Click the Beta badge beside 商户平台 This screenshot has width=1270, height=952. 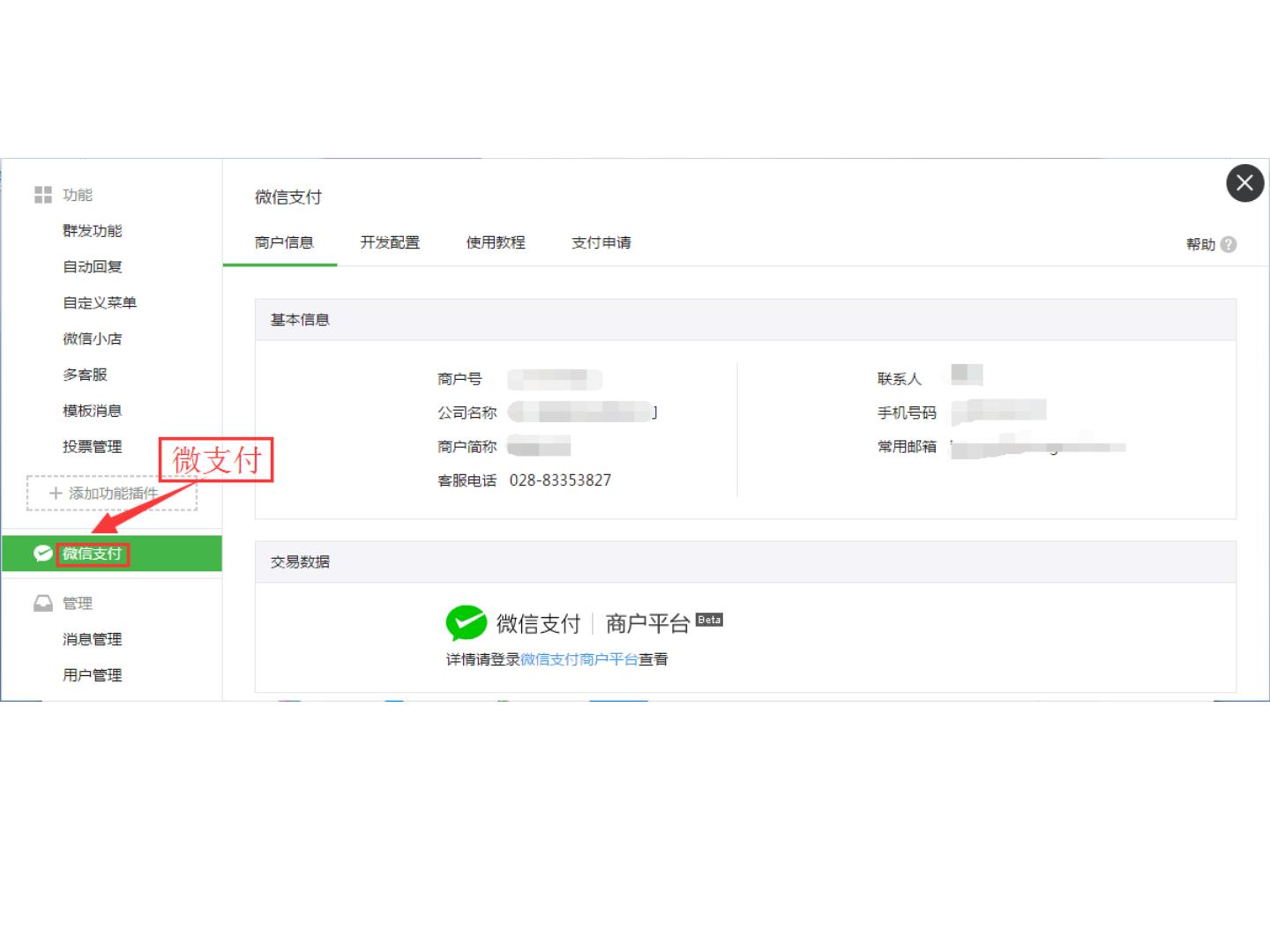[709, 620]
